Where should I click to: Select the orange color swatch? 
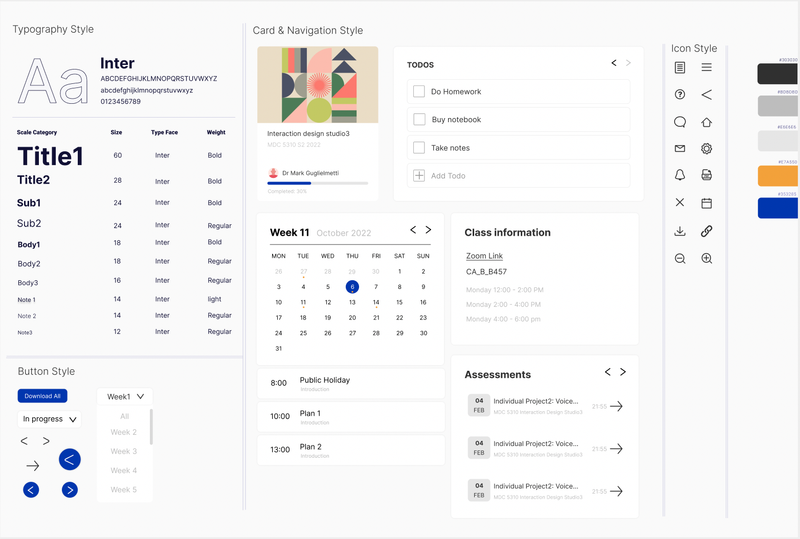coord(778,176)
